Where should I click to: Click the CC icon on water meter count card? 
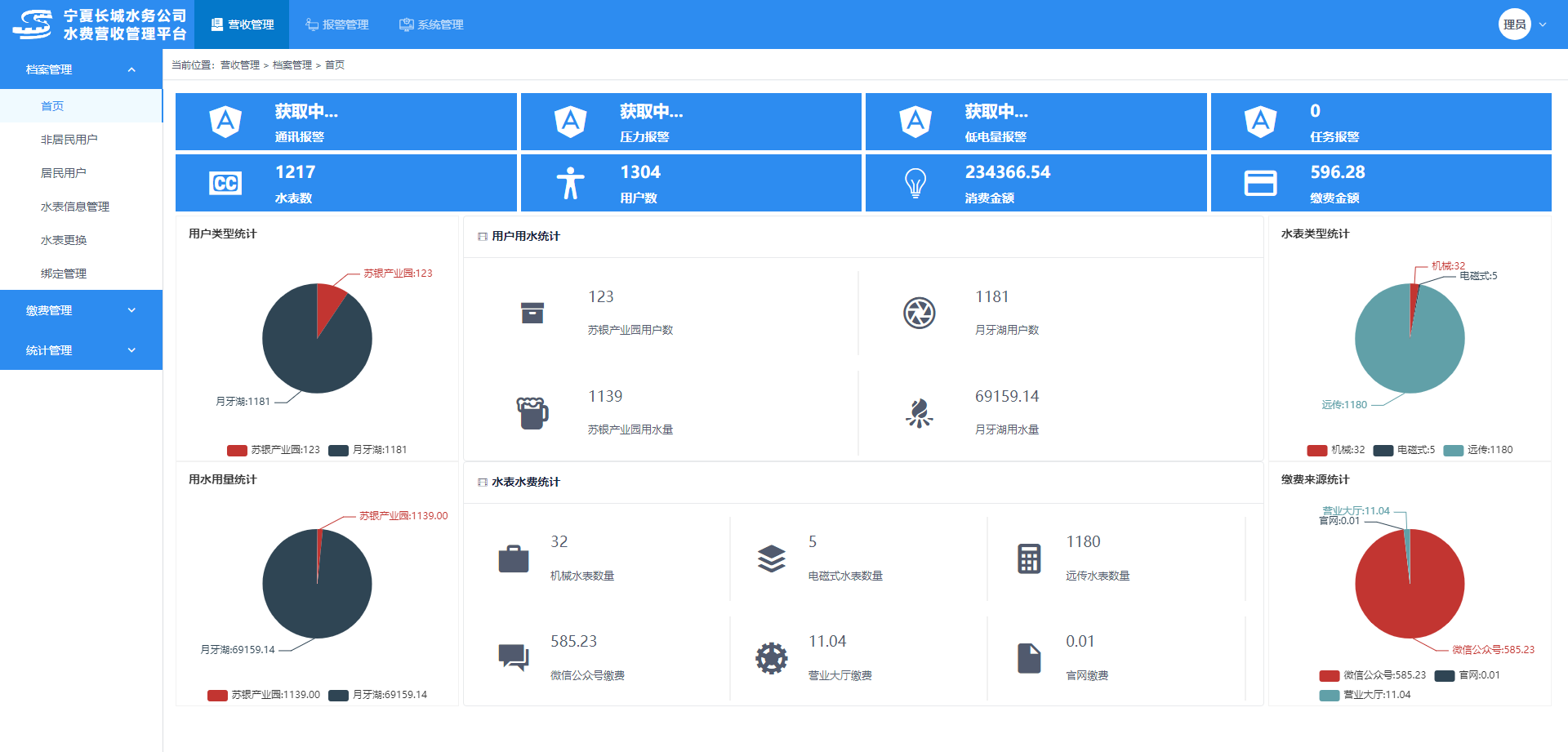pos(225,183)
